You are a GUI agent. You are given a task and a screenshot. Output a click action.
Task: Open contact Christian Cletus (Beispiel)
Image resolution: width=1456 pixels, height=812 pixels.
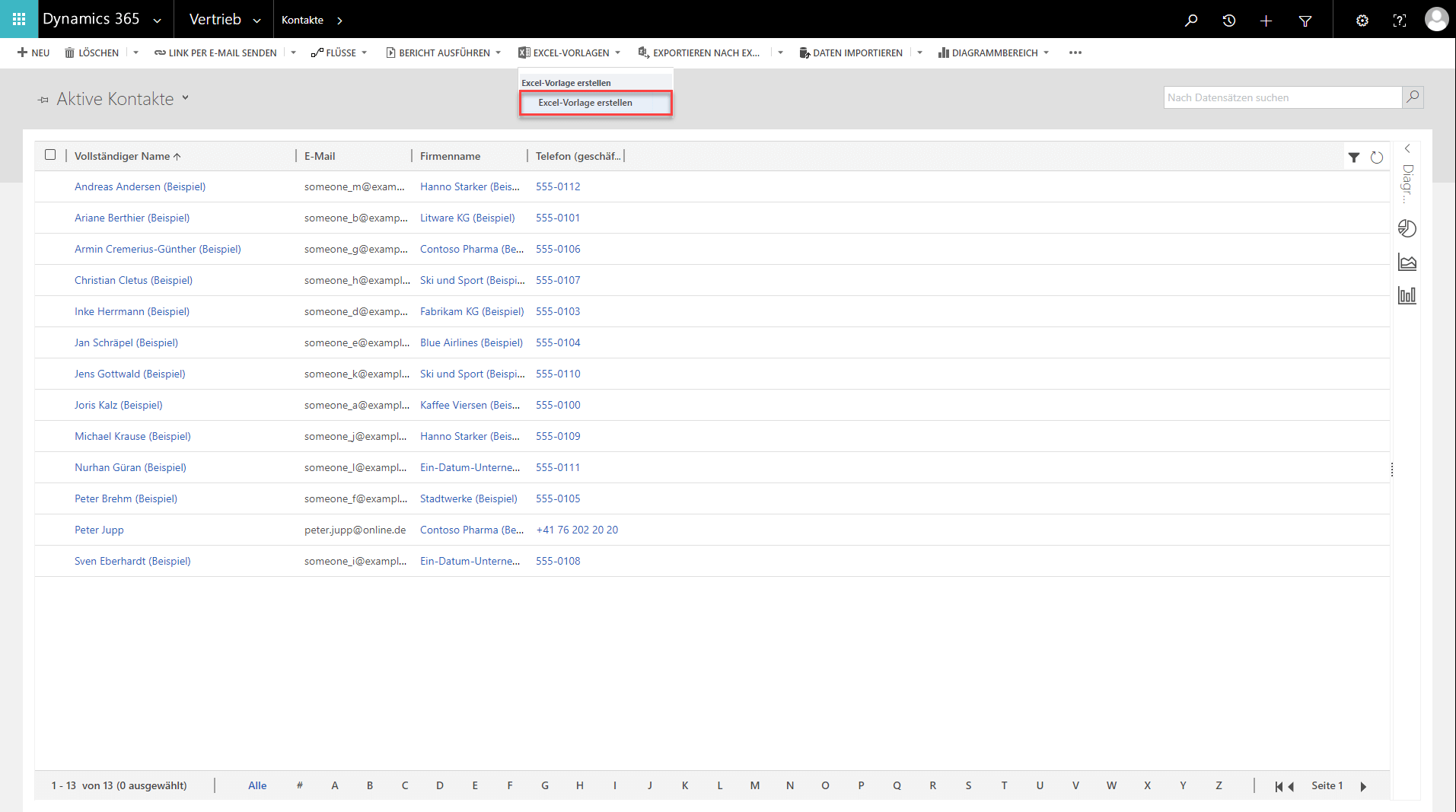tap(133, 280)
